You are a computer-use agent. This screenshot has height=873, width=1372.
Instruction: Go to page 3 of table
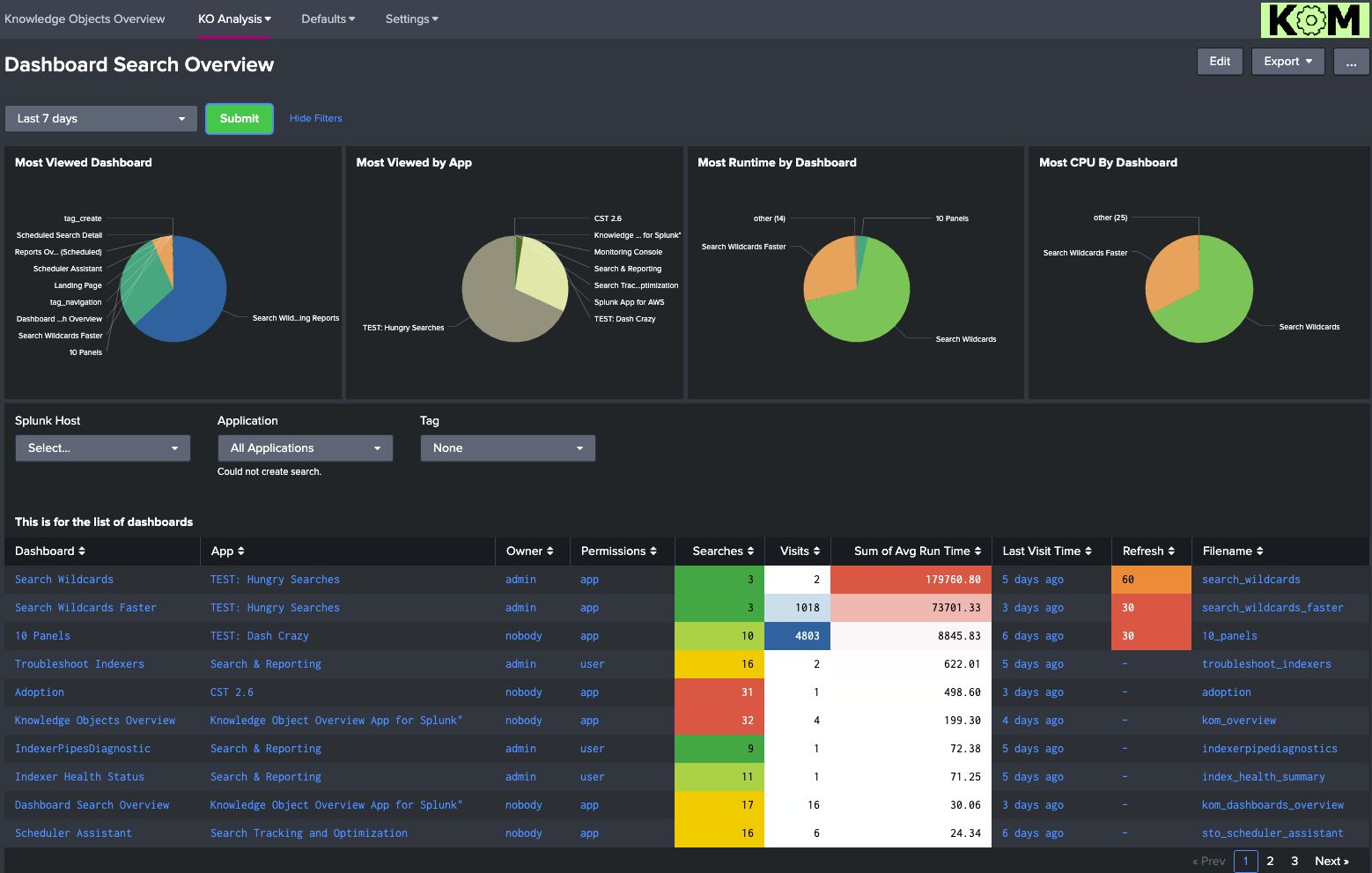(x=1295, y=861)
